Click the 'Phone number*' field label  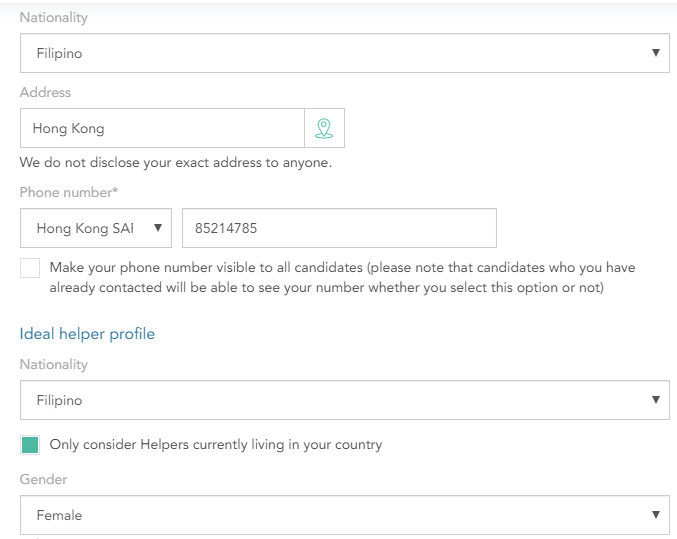[x=69, y=192]
